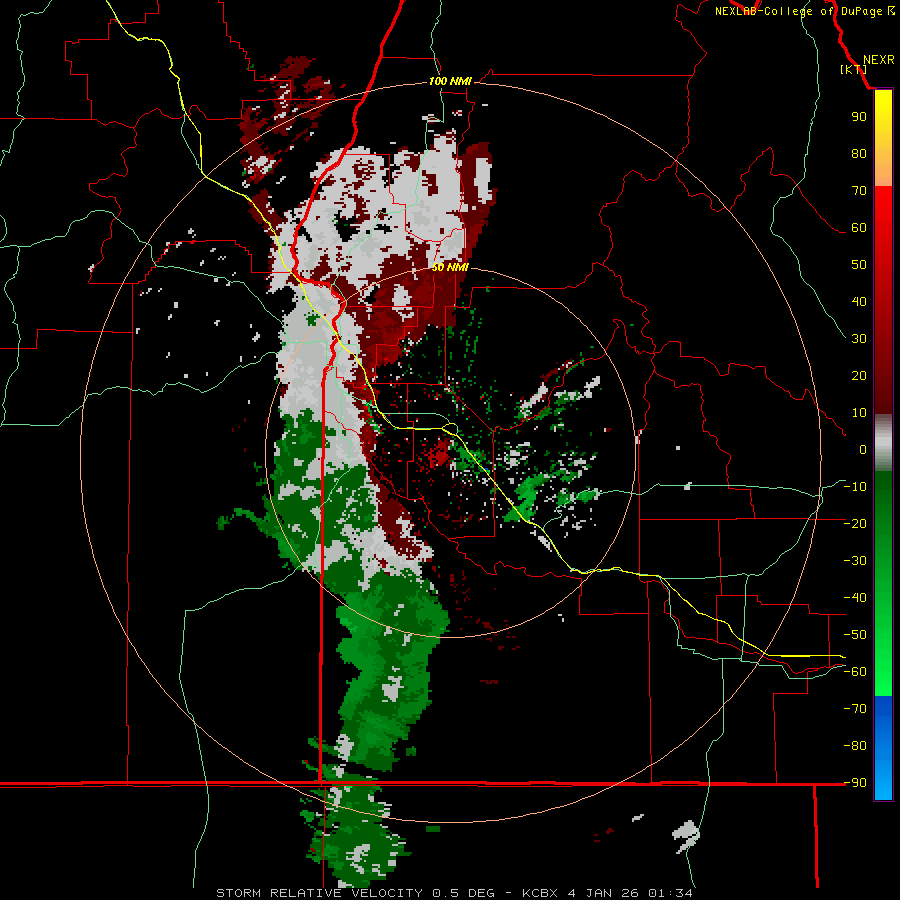Click the 01:34 timestamp text
This screenshot has width=900, height=900.
tap(669, 893)
